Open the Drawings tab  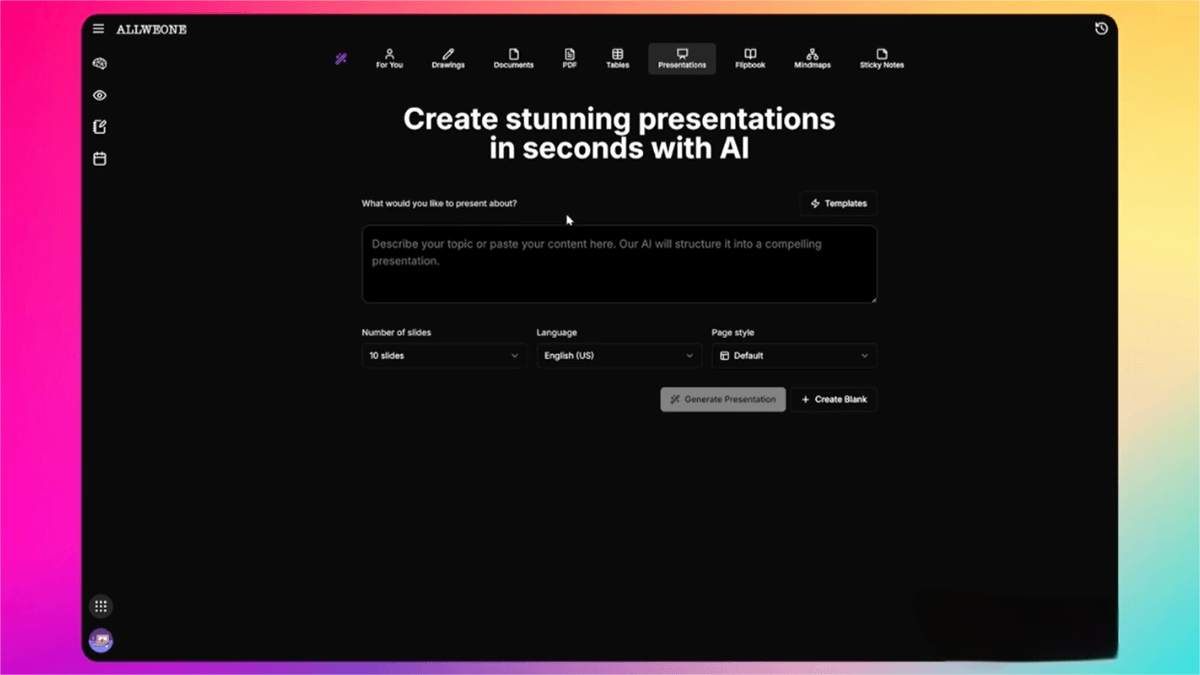(x=448, y=58)
